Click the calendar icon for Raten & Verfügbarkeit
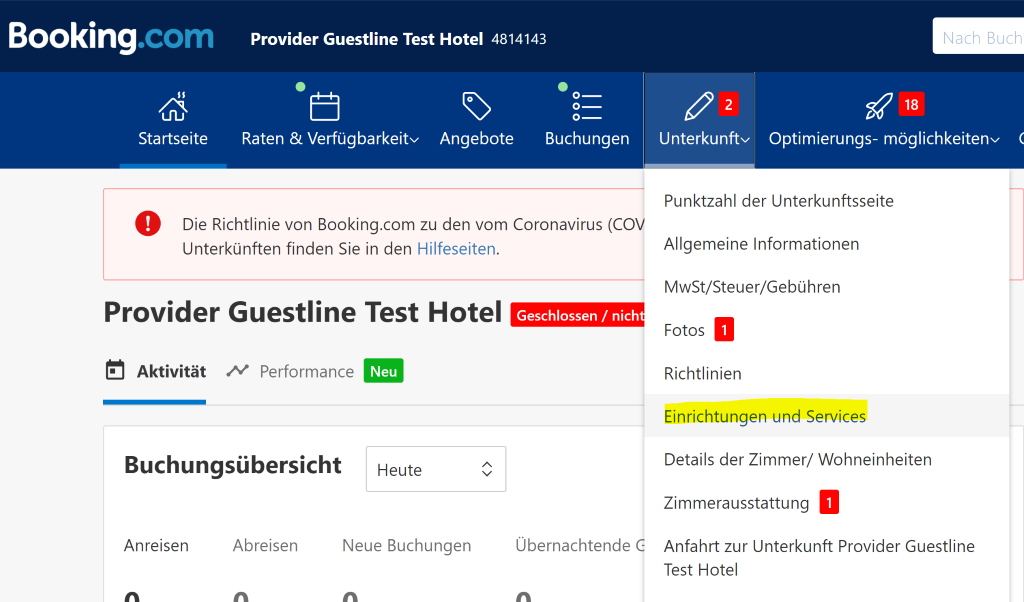 tap(325, 106)
